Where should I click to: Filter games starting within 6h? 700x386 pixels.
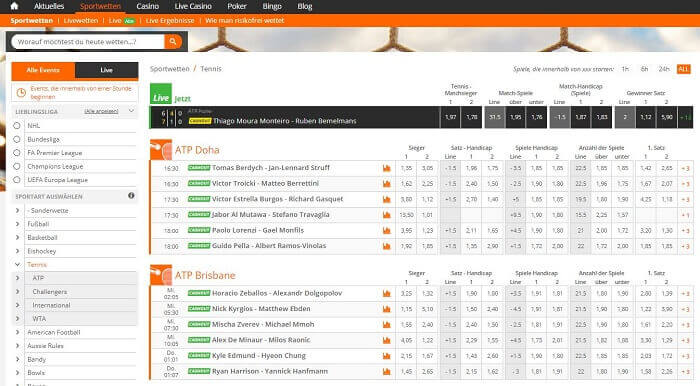[x=644, y=69]
